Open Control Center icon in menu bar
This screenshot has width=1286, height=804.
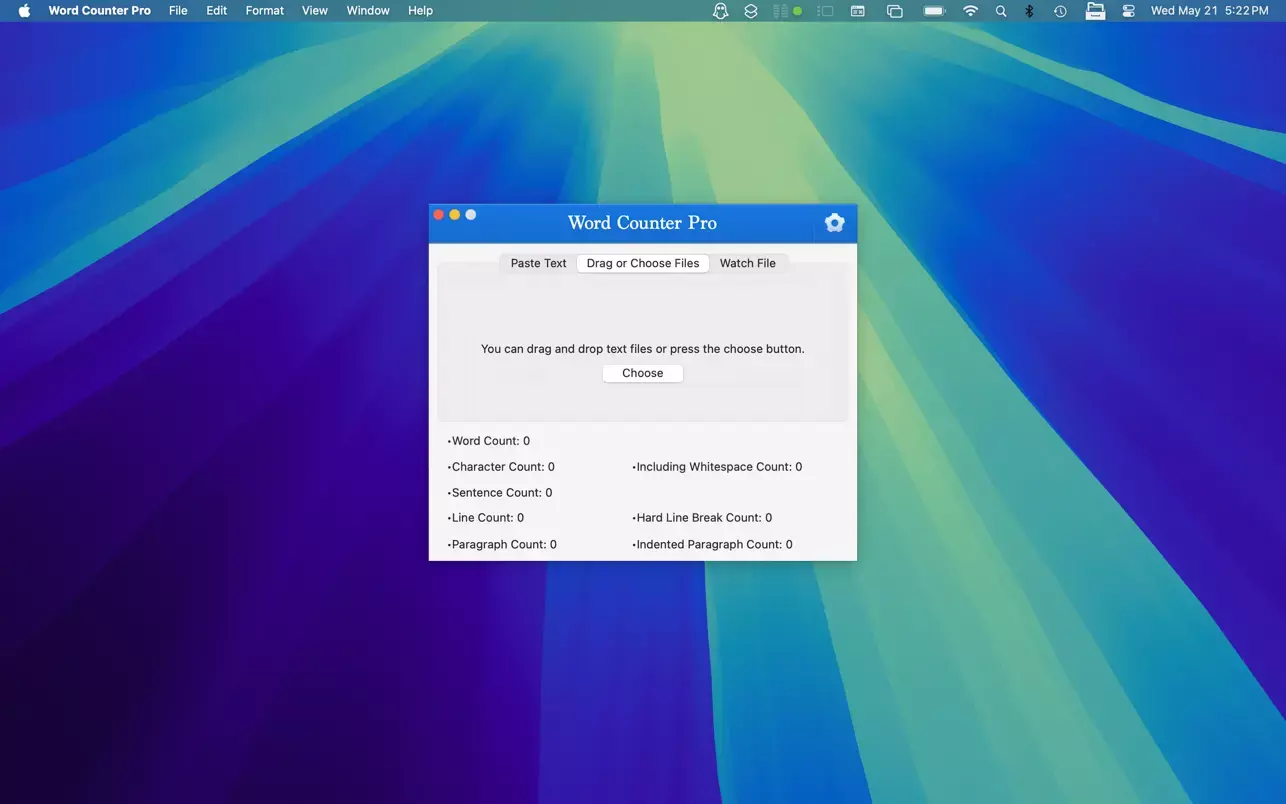(x=1129, y=11)
